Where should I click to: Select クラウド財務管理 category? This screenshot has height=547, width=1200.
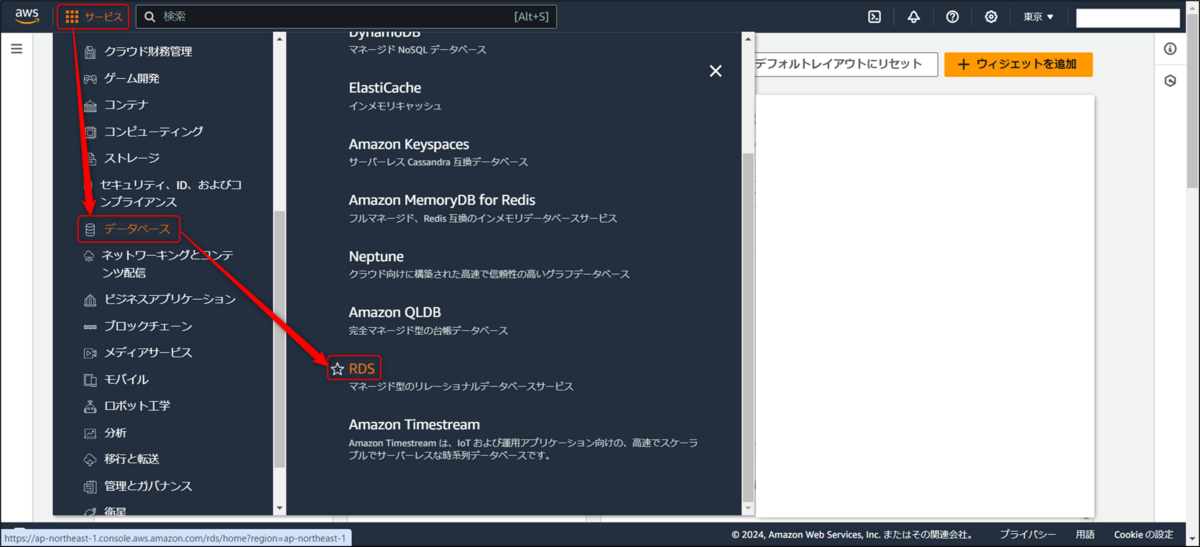pos(148,51)
